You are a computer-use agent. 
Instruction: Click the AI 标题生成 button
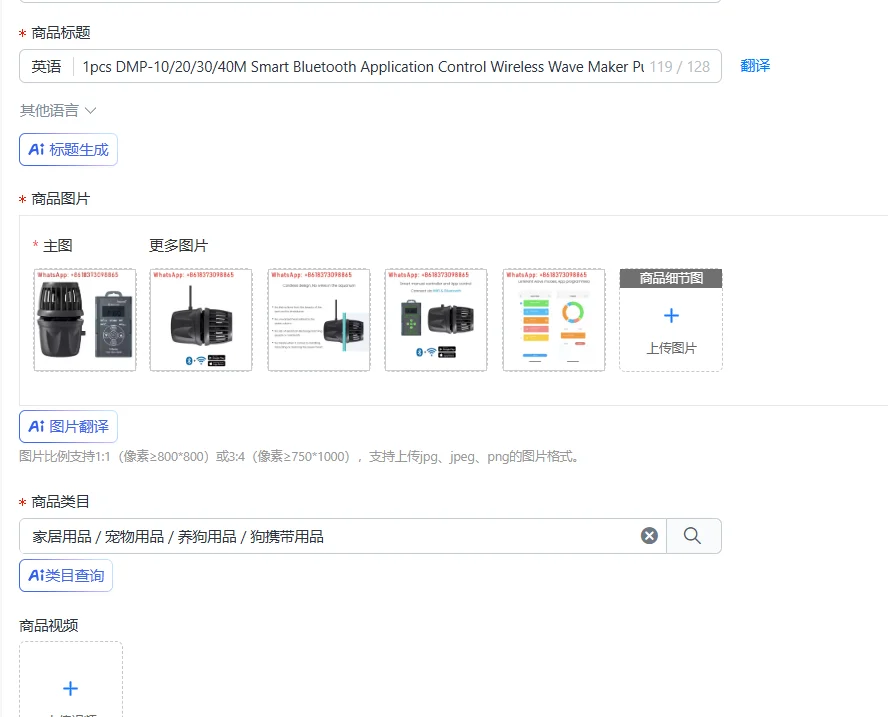click(69, 150)
